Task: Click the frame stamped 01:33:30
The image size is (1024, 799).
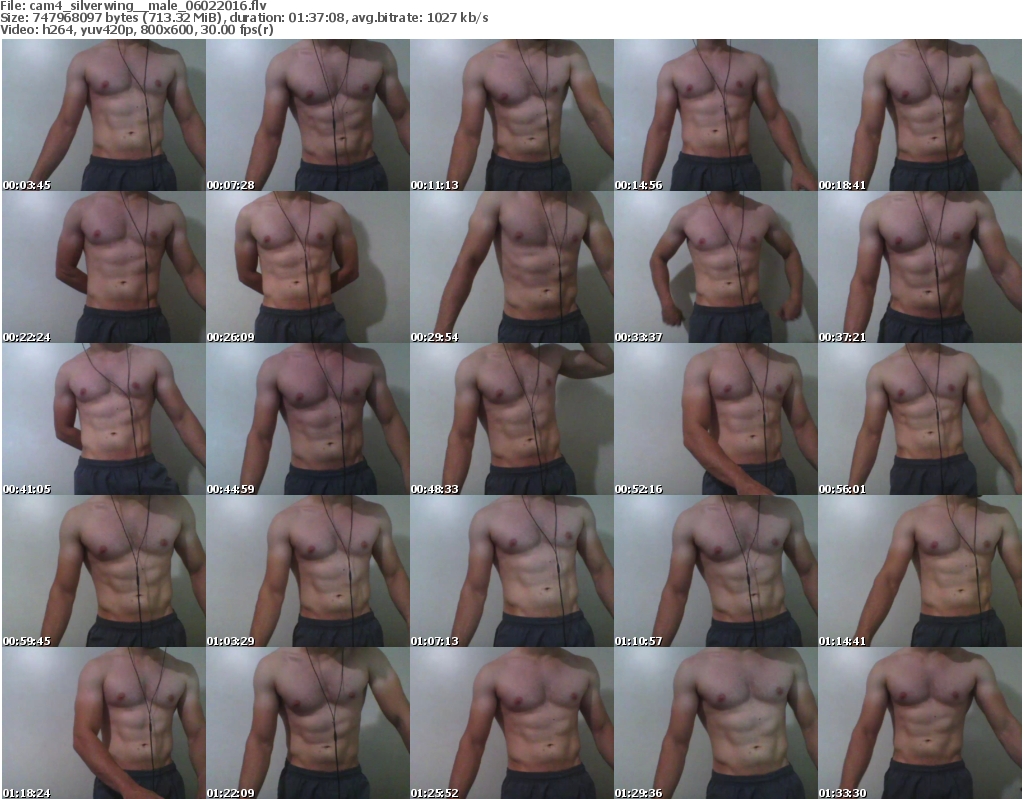Action: coord(920,723)
